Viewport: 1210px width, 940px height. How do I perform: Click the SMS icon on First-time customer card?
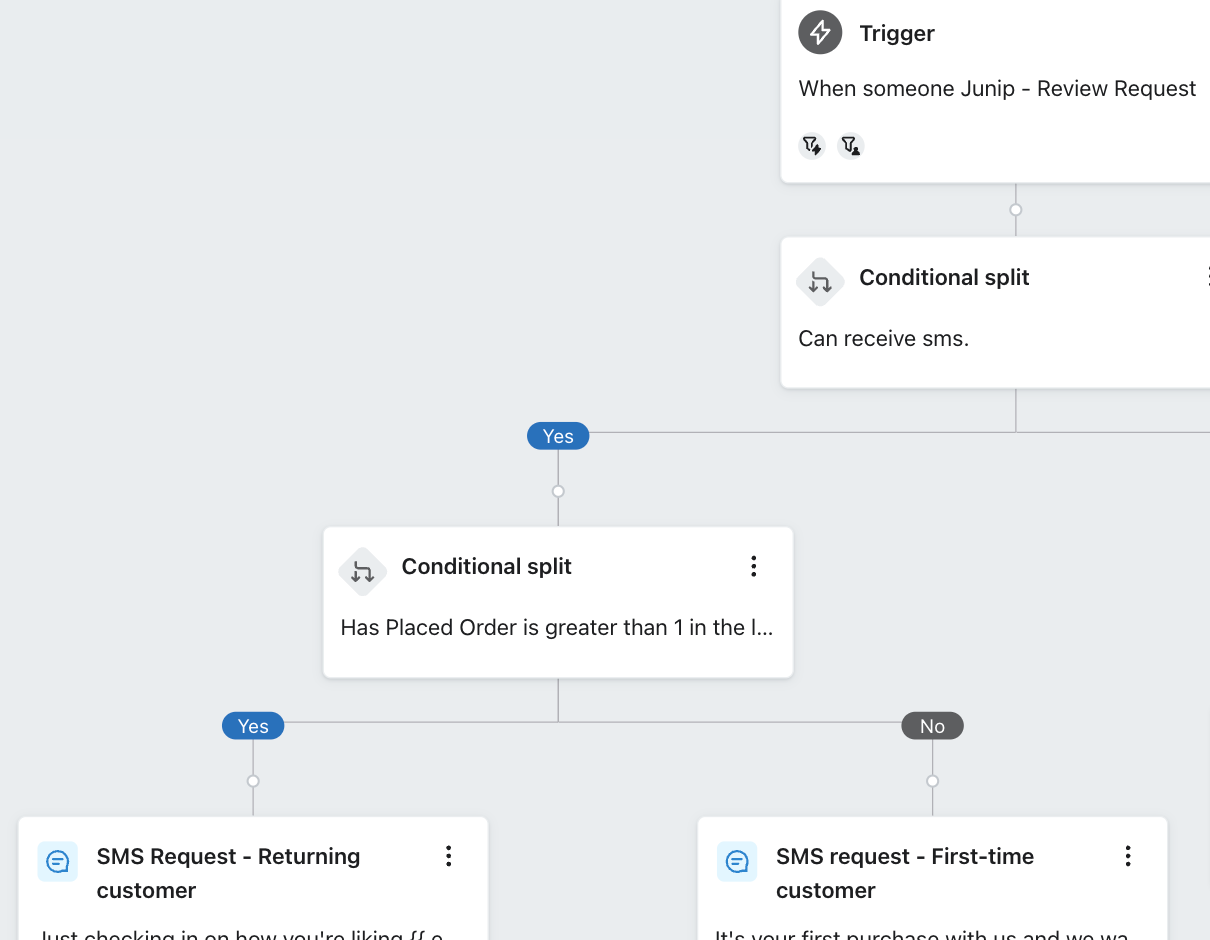coord(737,861)
